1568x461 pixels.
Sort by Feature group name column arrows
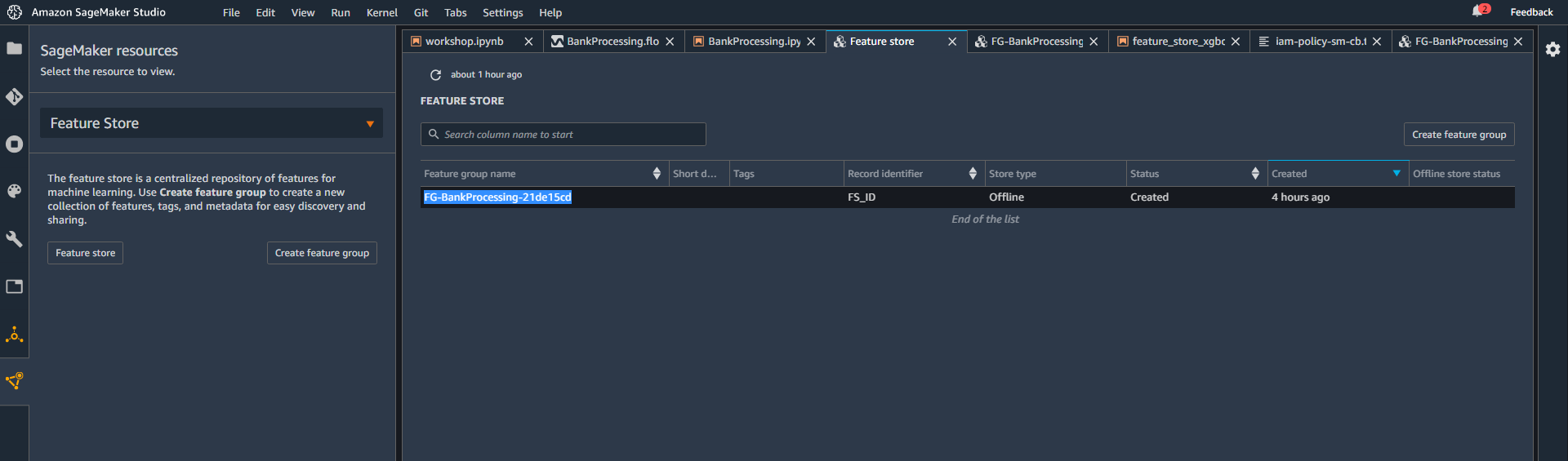(x=657, y=173)
